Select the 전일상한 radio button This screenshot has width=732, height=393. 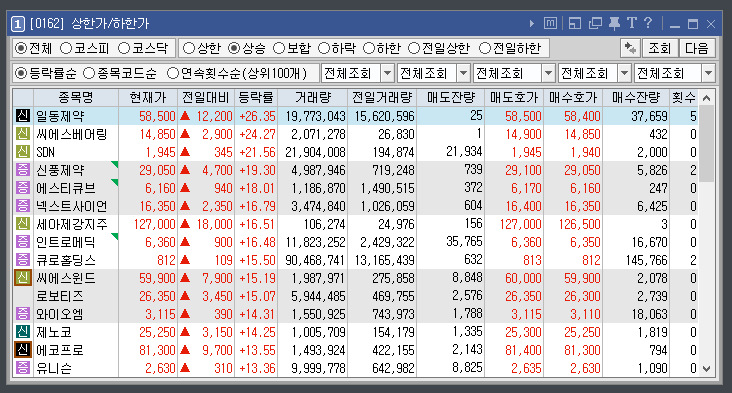[x=414, y=48]
